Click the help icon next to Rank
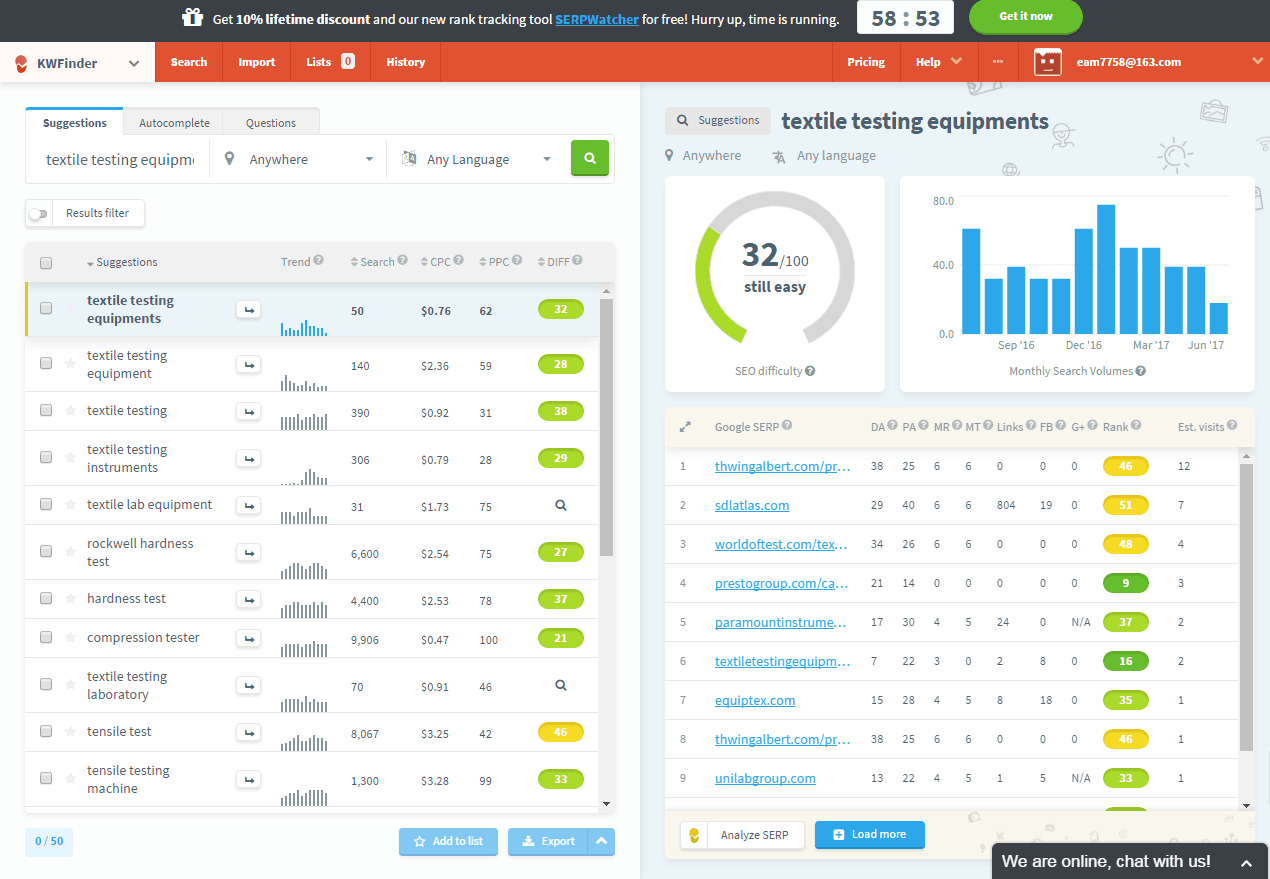This screenshot has width=1270, height=879. pos(1136,426)
